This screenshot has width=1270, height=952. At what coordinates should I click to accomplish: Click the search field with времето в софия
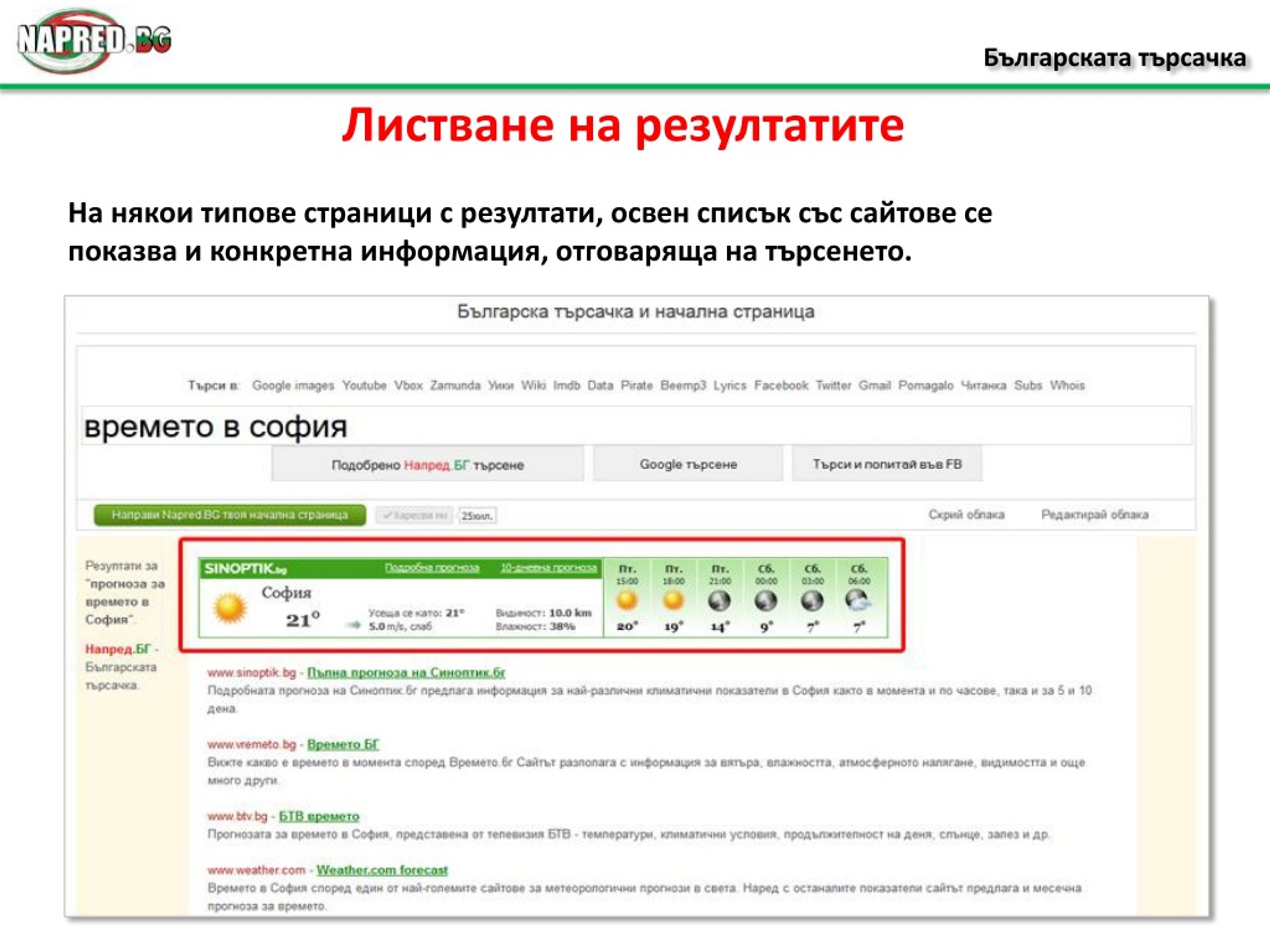tap(636, 426)
